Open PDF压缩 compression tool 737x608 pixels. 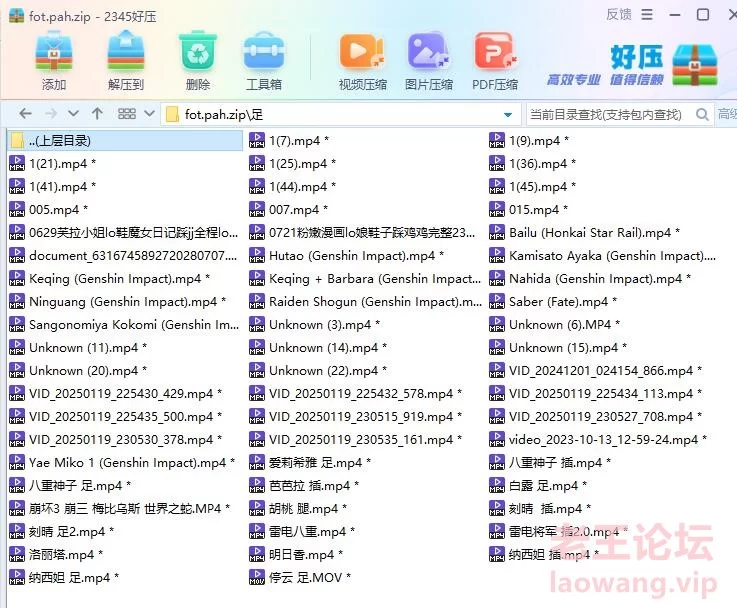[495, 52]
